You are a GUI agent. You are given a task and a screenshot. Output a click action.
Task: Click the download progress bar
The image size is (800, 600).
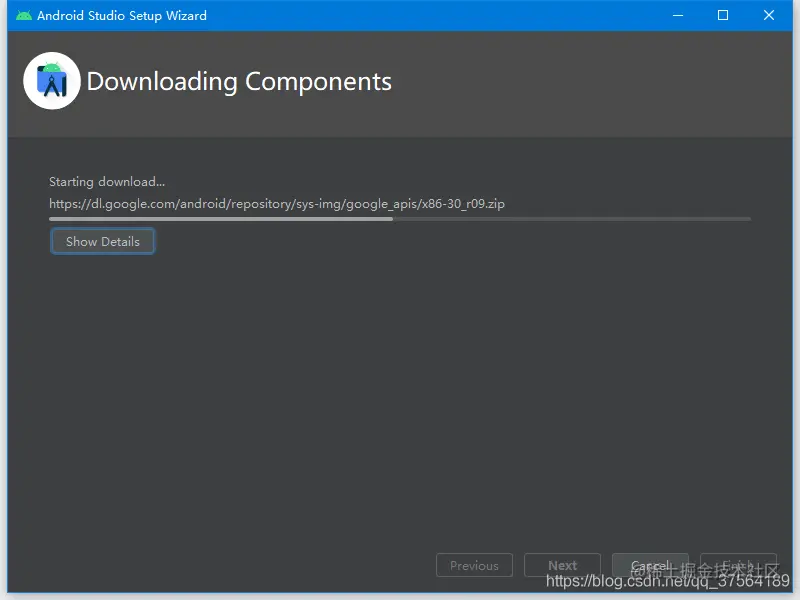[x=399, y=219]
